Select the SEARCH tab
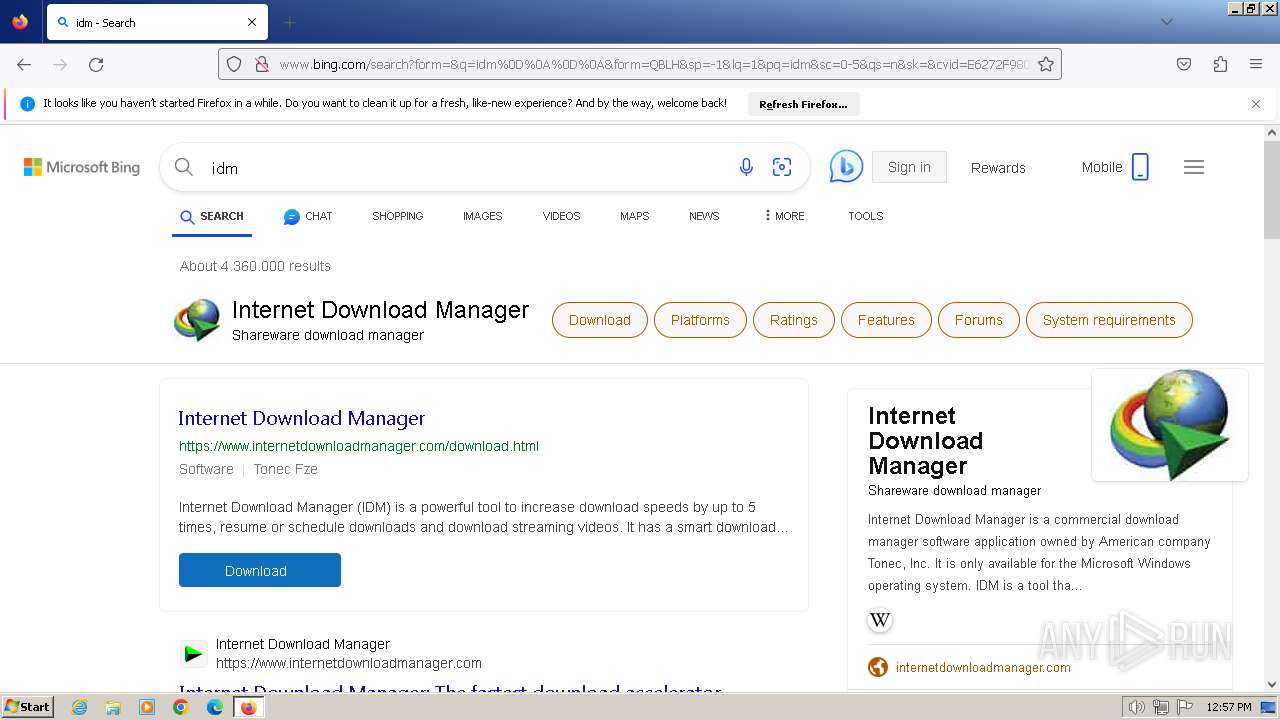This screenshot has height=720, width=1280. [212, 216]
